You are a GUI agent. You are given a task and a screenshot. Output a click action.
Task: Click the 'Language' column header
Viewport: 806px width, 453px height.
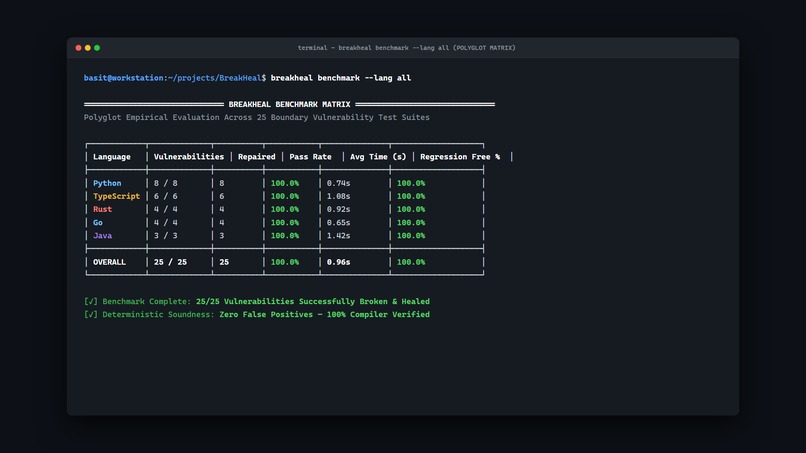[x=112, y=157]
